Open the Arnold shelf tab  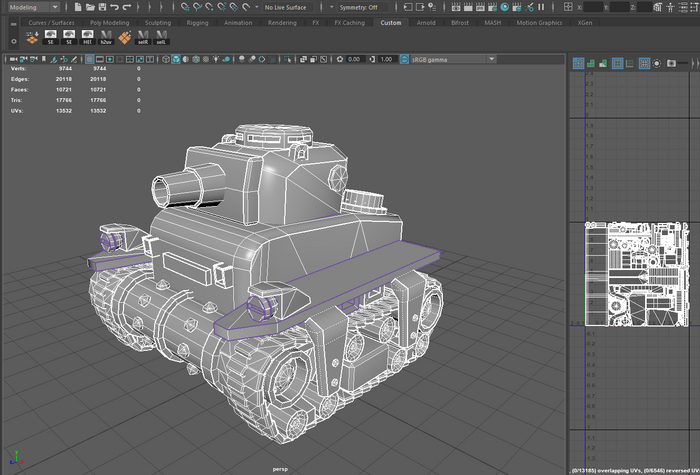pyautogui.click(x=425, y=22)
